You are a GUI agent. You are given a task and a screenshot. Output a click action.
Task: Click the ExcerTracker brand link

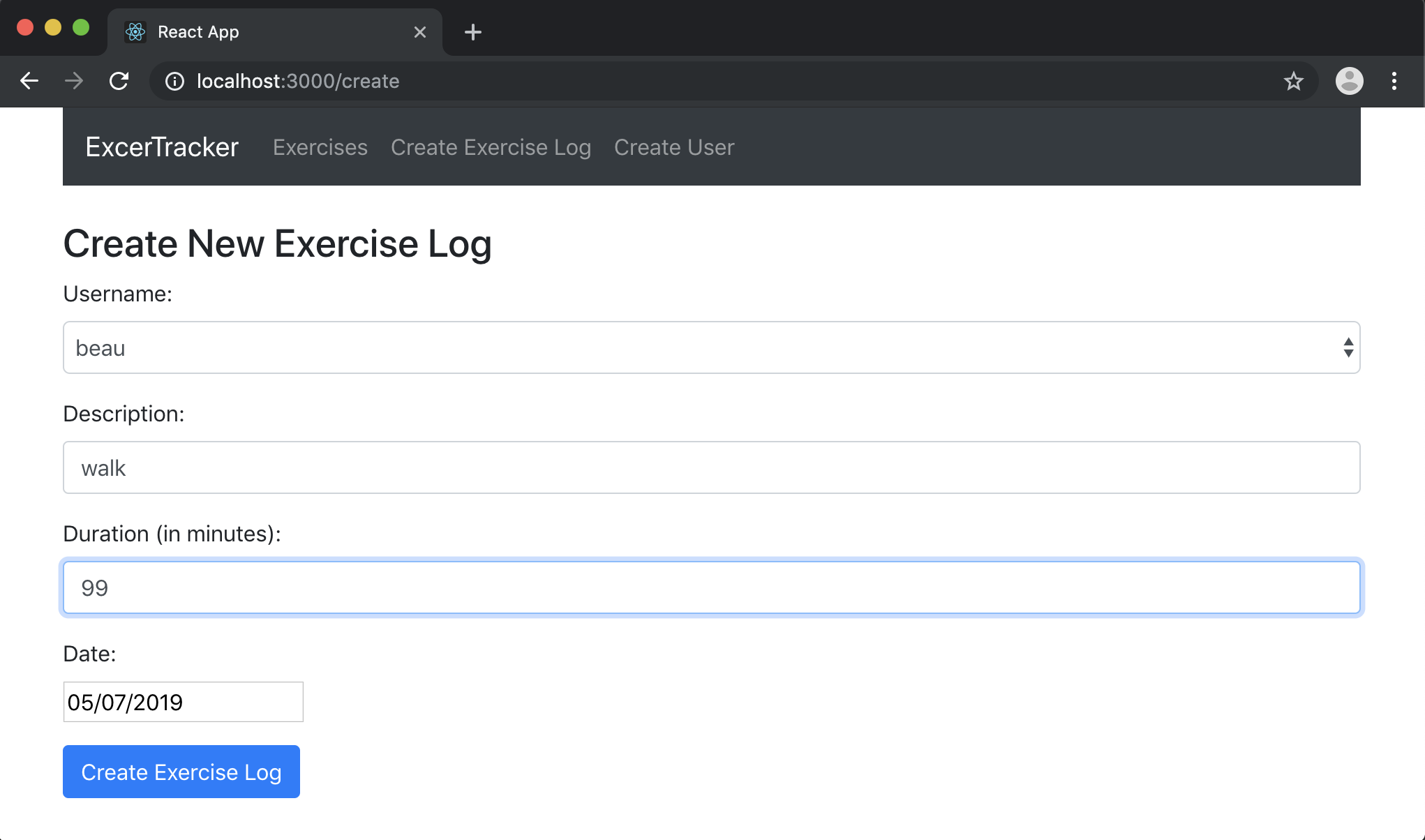[162, 147]
